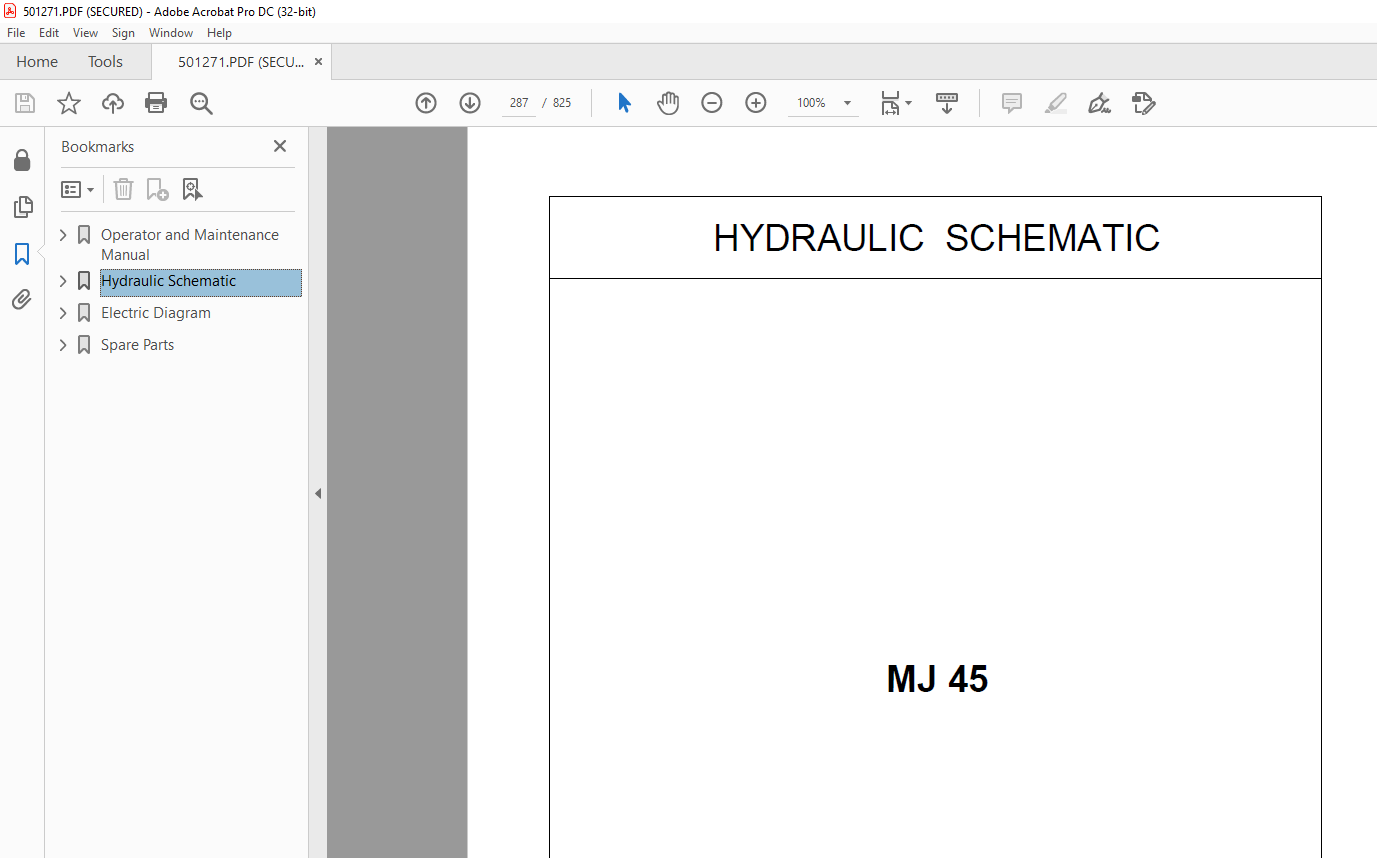The width and height of the screenshot is (1377, 858).
Task: Activate the Hand pan tool
Action: pyautogui.click(x=668, y=103)
